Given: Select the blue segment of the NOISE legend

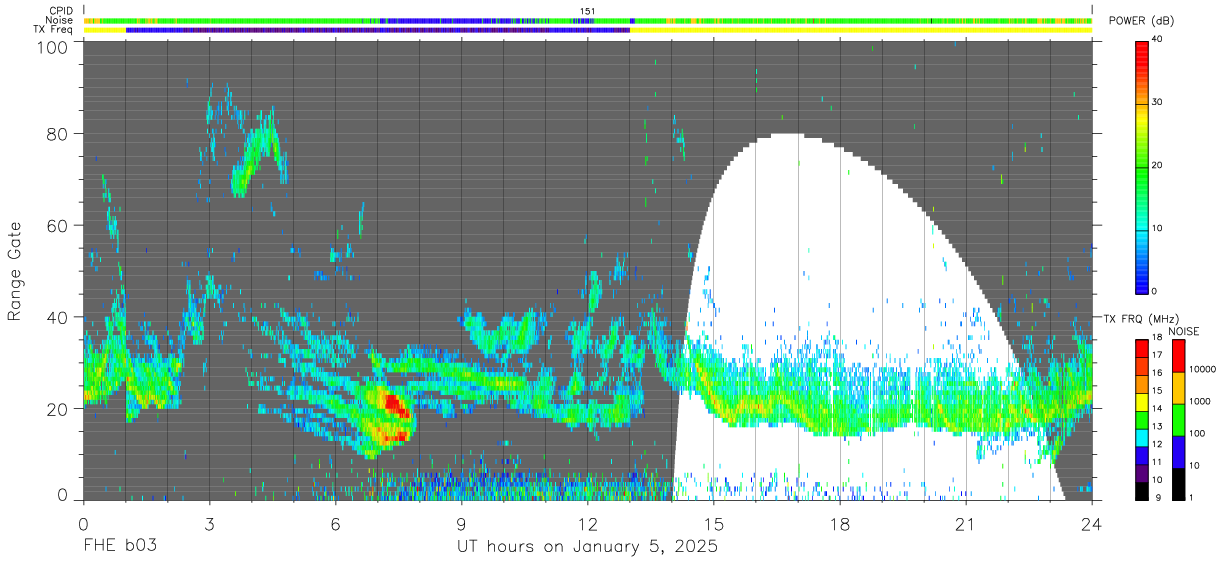Looking at the screenshot, I should pos(1178,451).
